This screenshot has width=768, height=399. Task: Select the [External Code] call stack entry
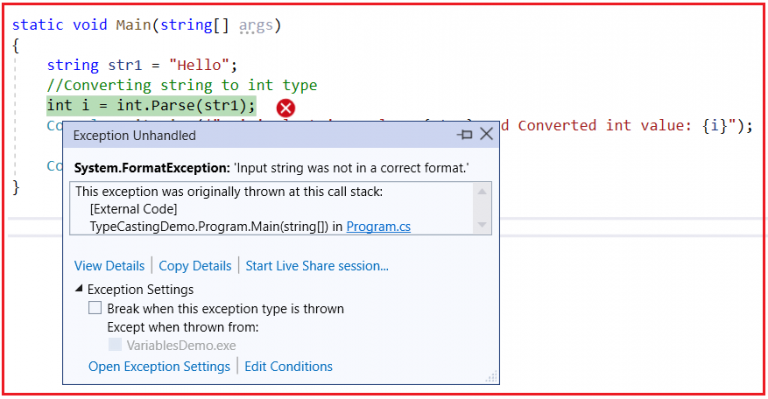(x=133, y=209)
